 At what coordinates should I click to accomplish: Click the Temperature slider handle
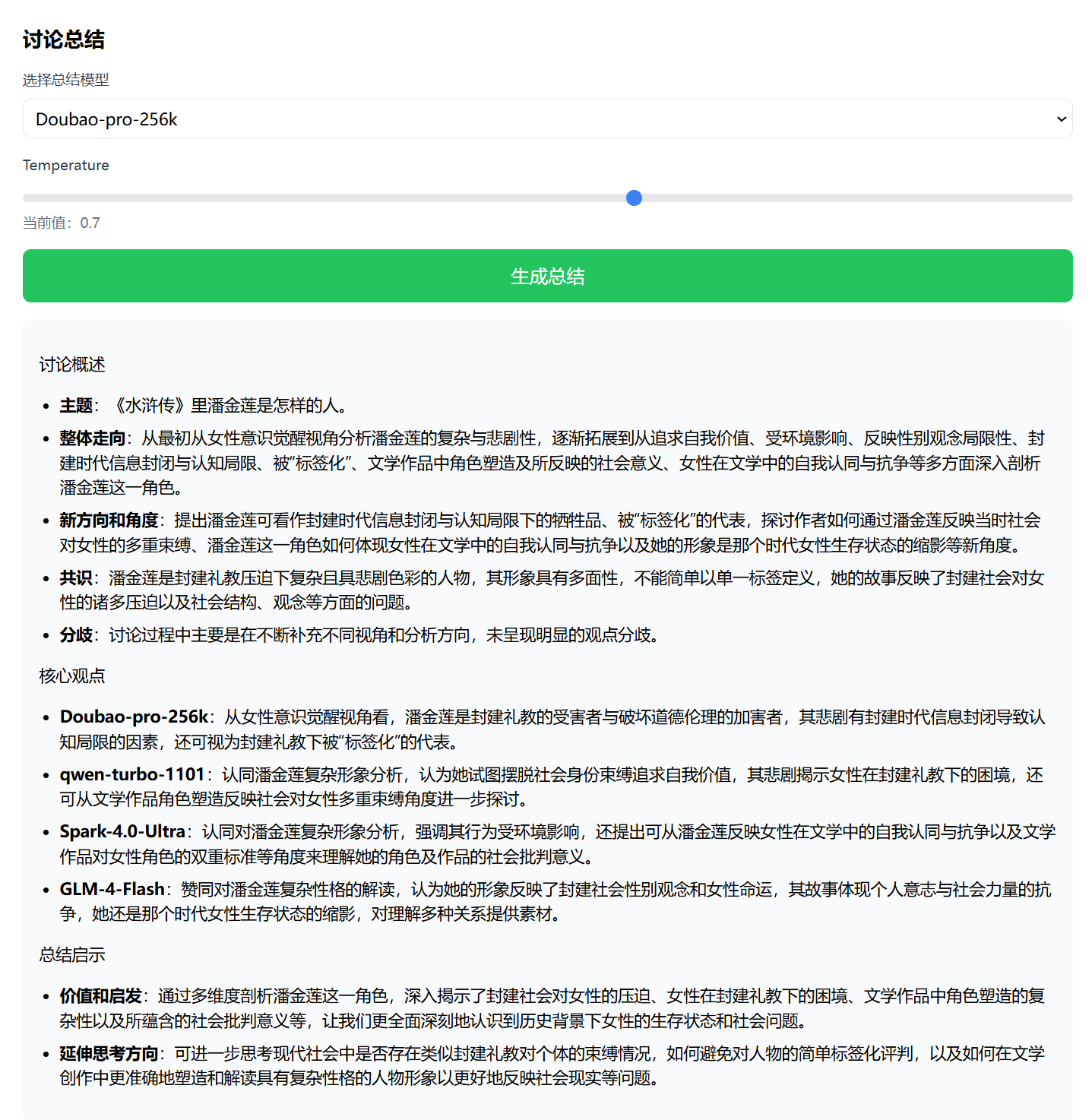pyautogui.click(x=634, y=198)
